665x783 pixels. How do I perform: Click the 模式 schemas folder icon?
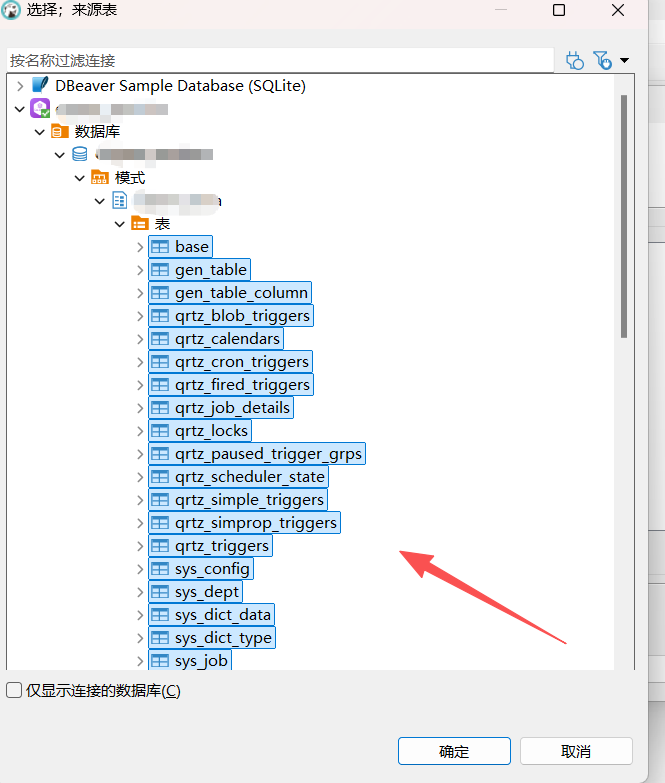click(x=100, y=177)
